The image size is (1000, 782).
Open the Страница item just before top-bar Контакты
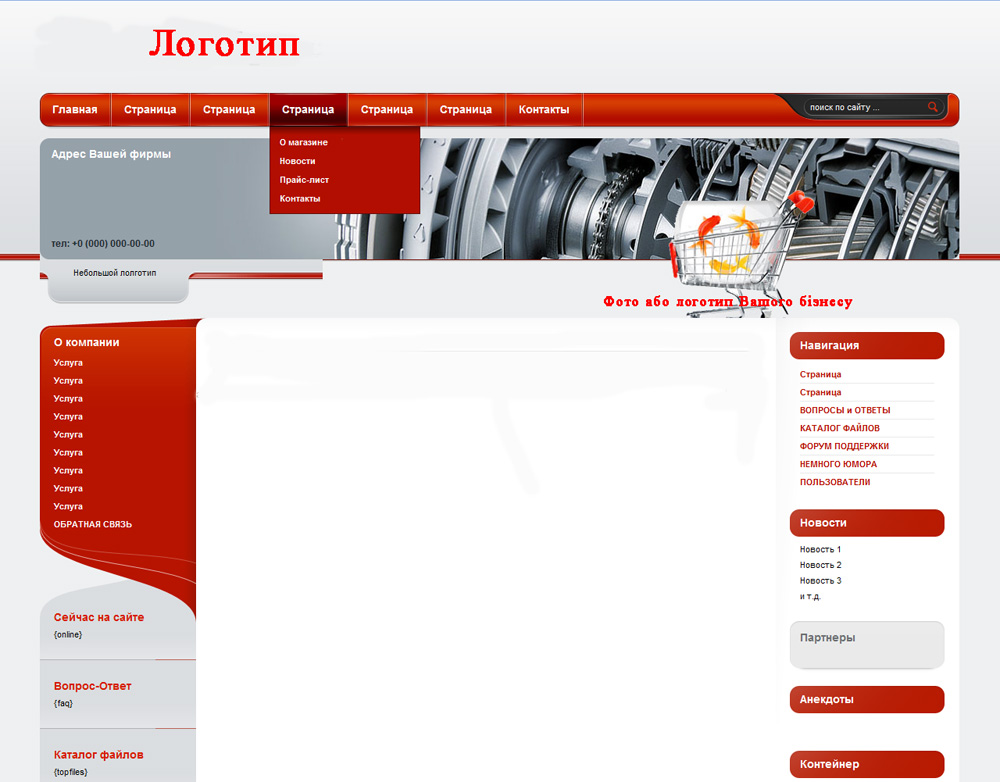(466, 110)
